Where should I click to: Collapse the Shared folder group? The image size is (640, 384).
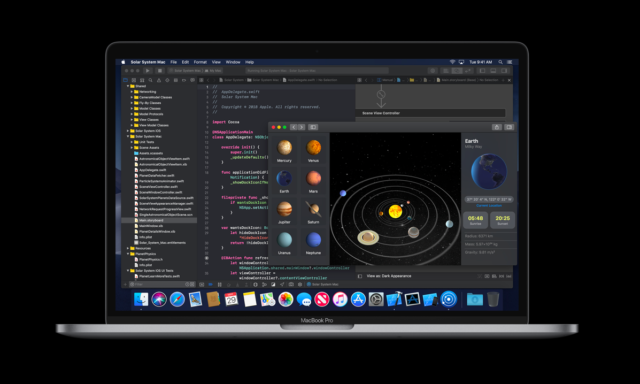(128, 86)
